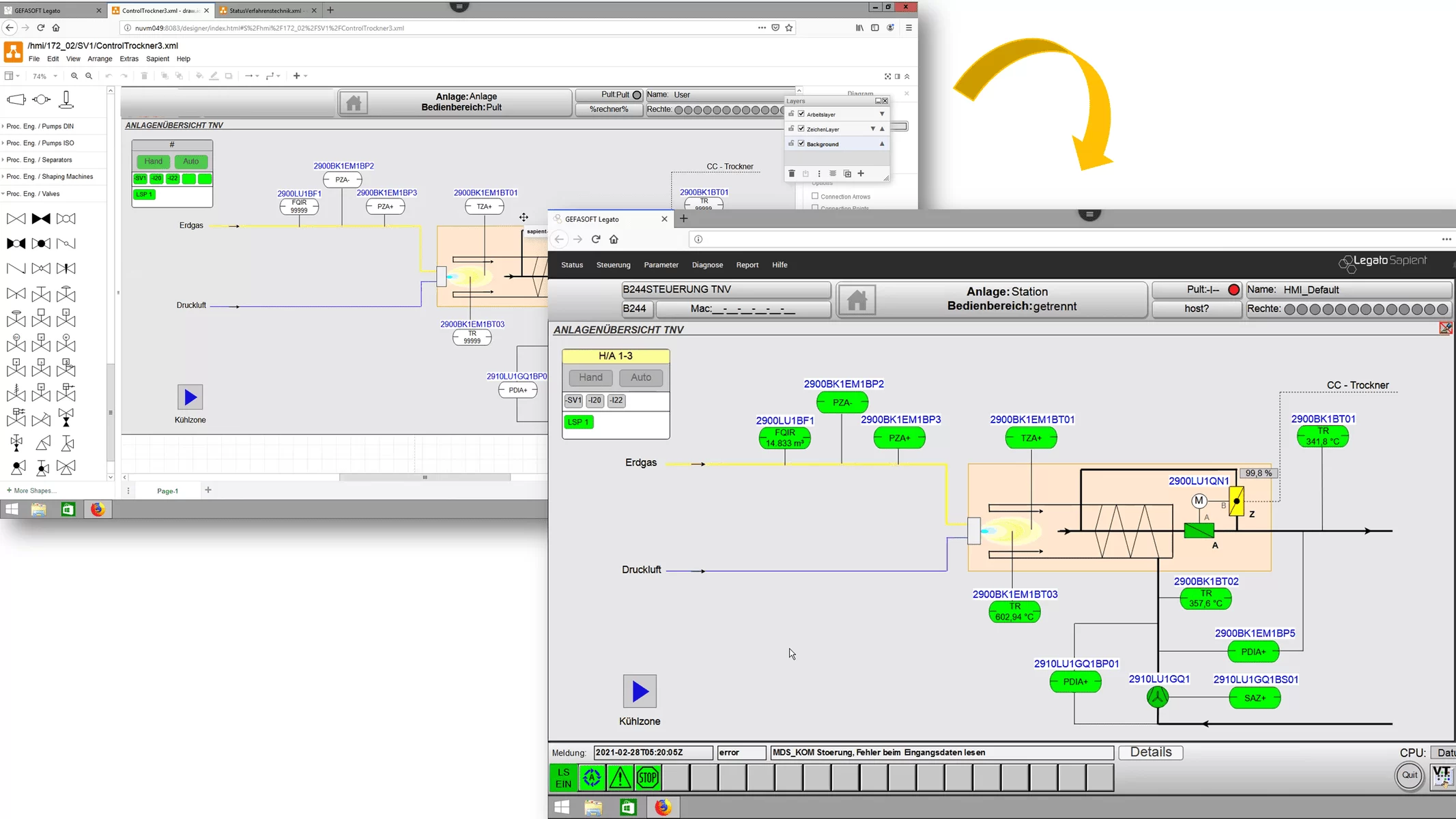The image size is (1456, 819).
Task: Click the Auto button in Legato H/A 1-3 panel
Action: pos(640,377)
